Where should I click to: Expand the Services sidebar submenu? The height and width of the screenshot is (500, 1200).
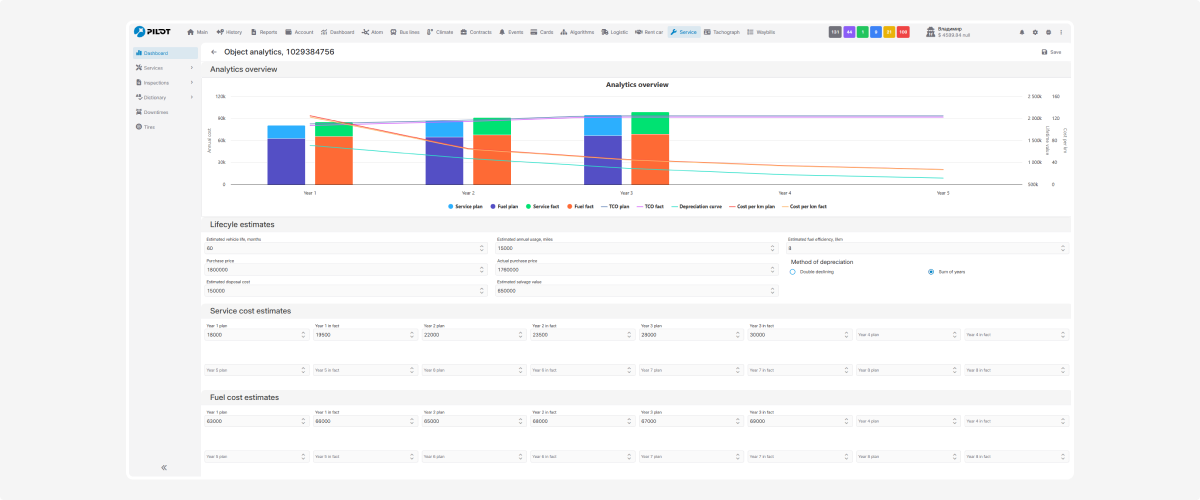tap(191, 68)
